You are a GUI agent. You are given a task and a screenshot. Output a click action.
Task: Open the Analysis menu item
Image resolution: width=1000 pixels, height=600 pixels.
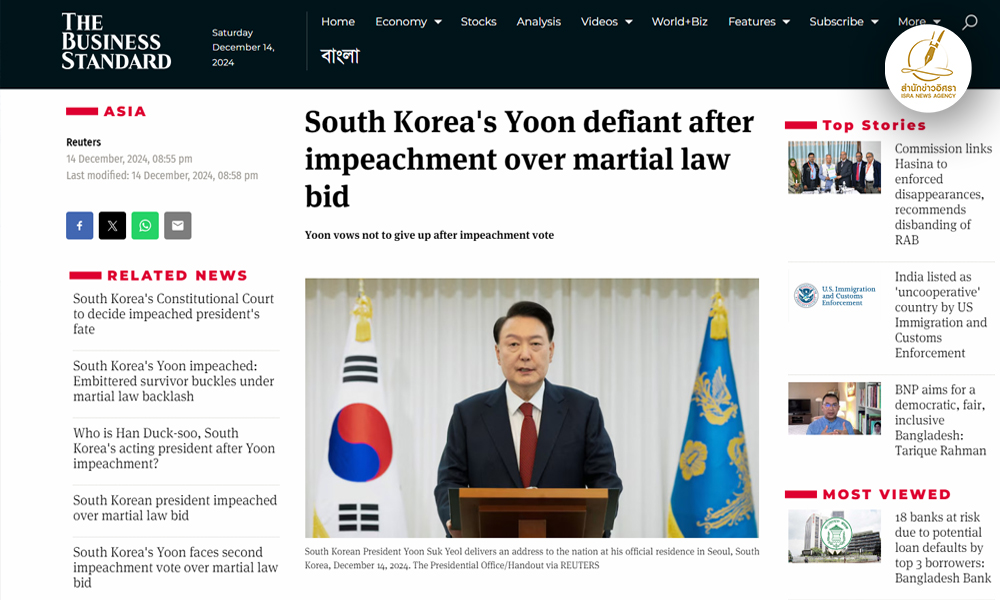(x=538, y=22)
